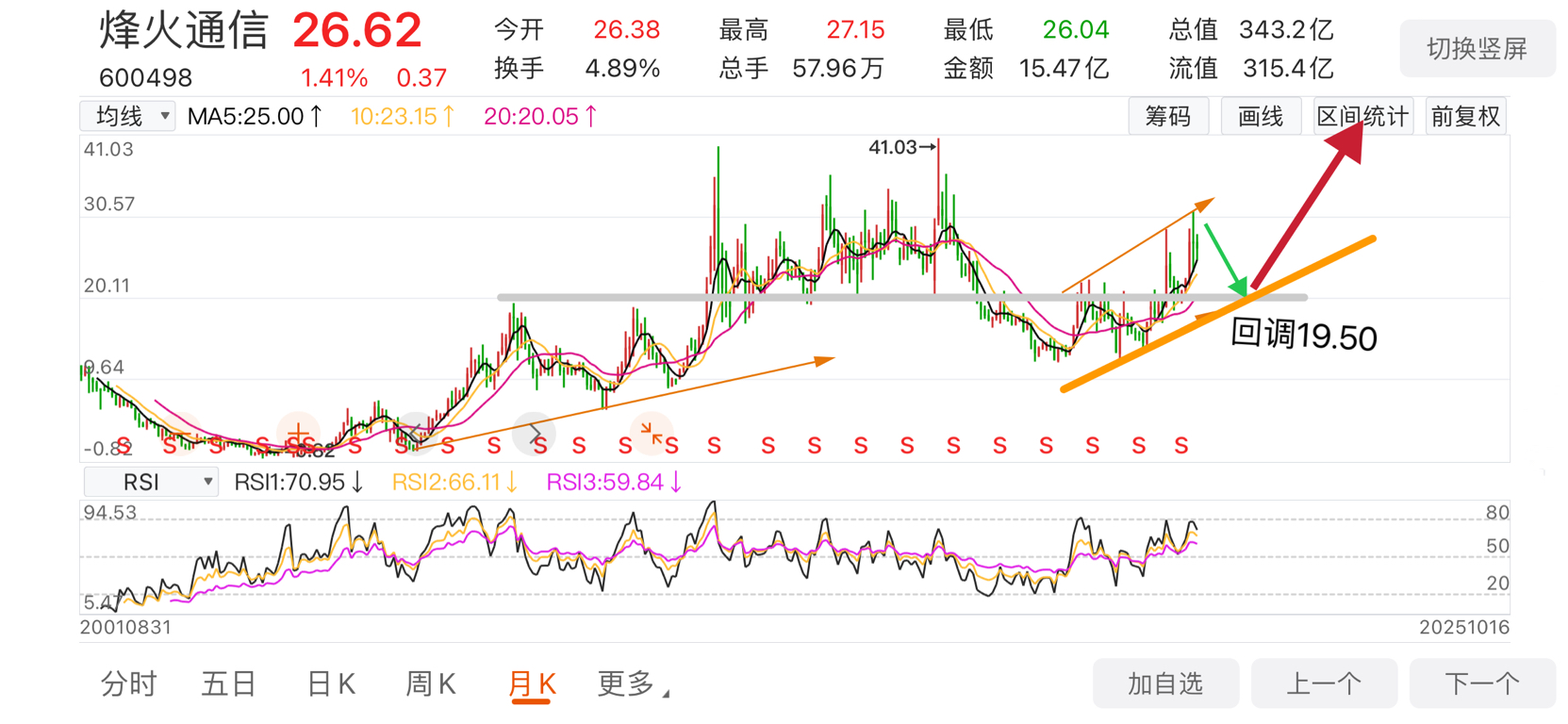This screenshot has height=724, width=1568.
Task: Open 前复权 adjustment selector
Action: click(1465, 117)
